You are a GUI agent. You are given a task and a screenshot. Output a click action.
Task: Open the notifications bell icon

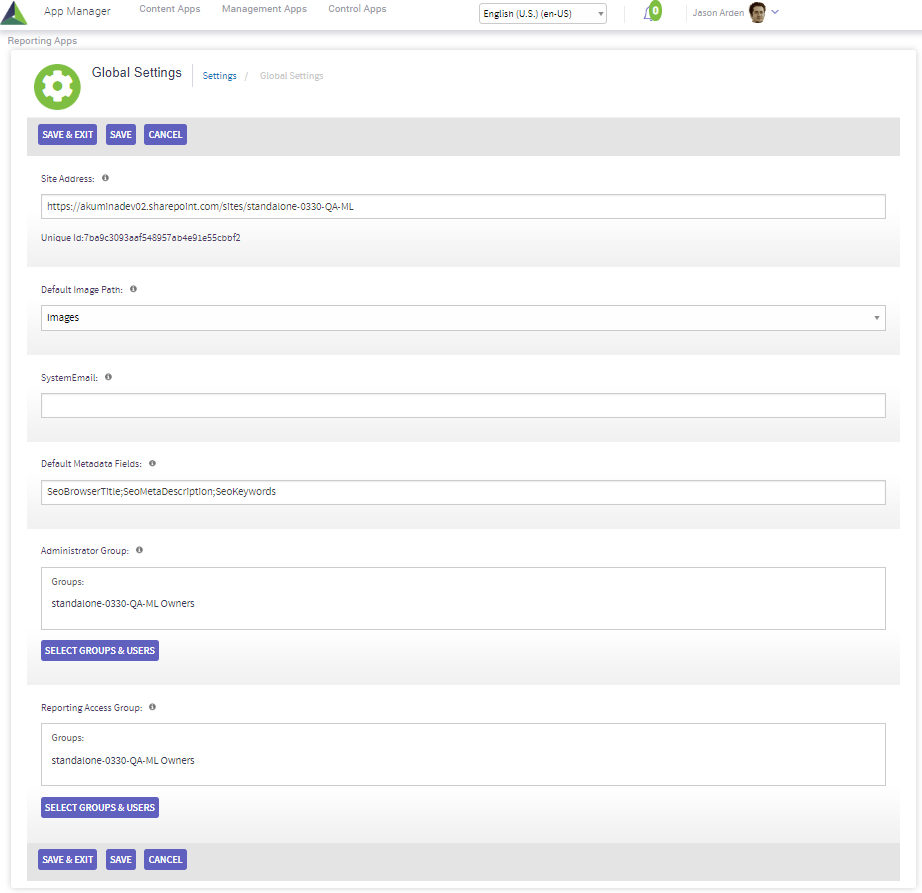[650, 13]
